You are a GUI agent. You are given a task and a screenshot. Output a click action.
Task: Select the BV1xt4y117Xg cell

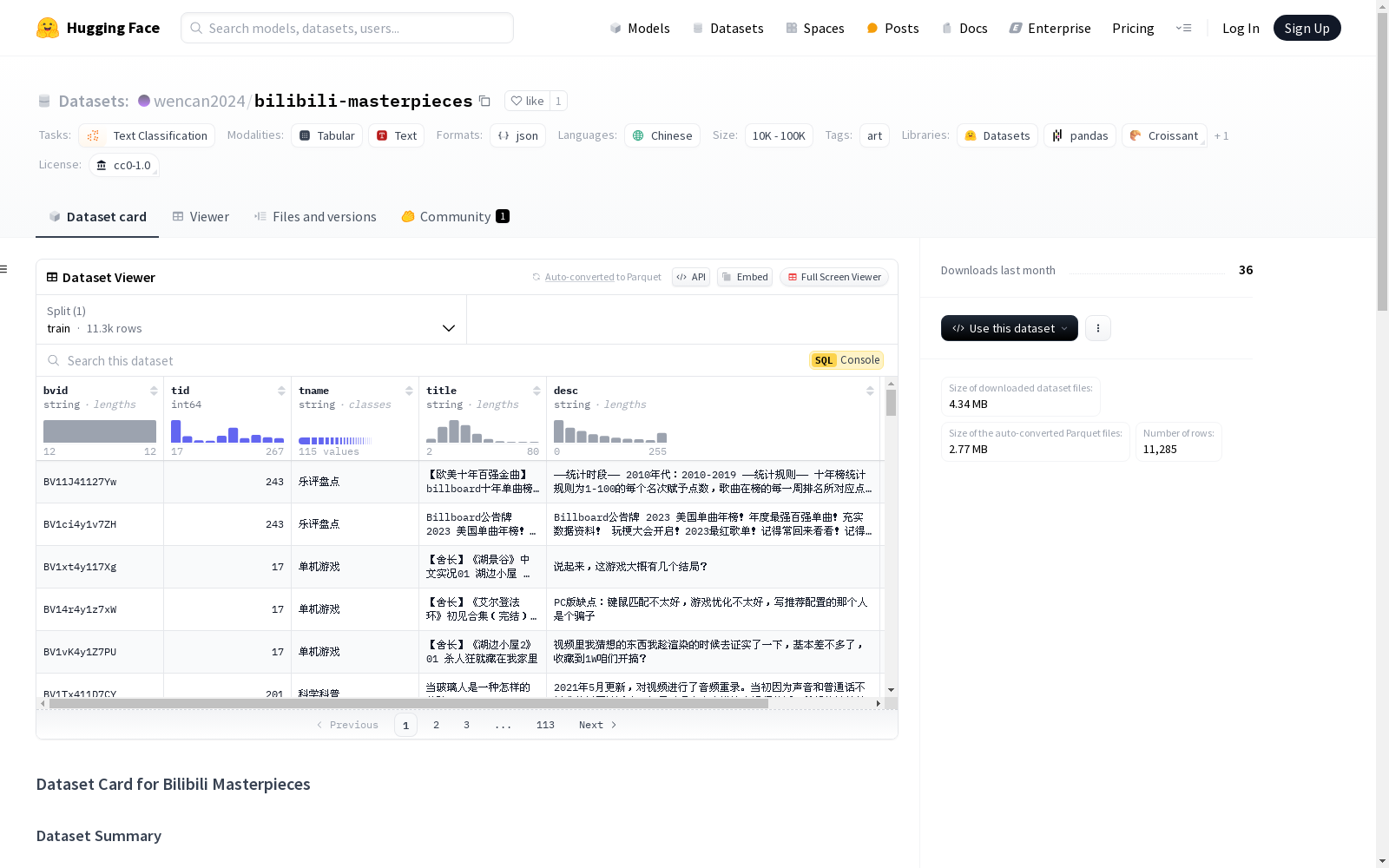point(100,567)
